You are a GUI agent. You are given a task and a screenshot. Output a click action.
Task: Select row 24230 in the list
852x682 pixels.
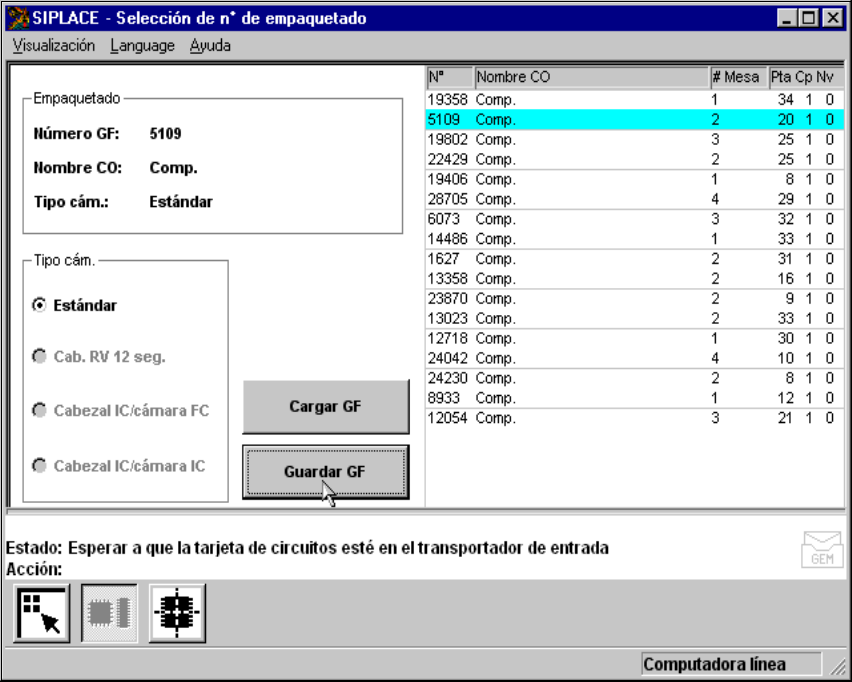pos(635,378)
